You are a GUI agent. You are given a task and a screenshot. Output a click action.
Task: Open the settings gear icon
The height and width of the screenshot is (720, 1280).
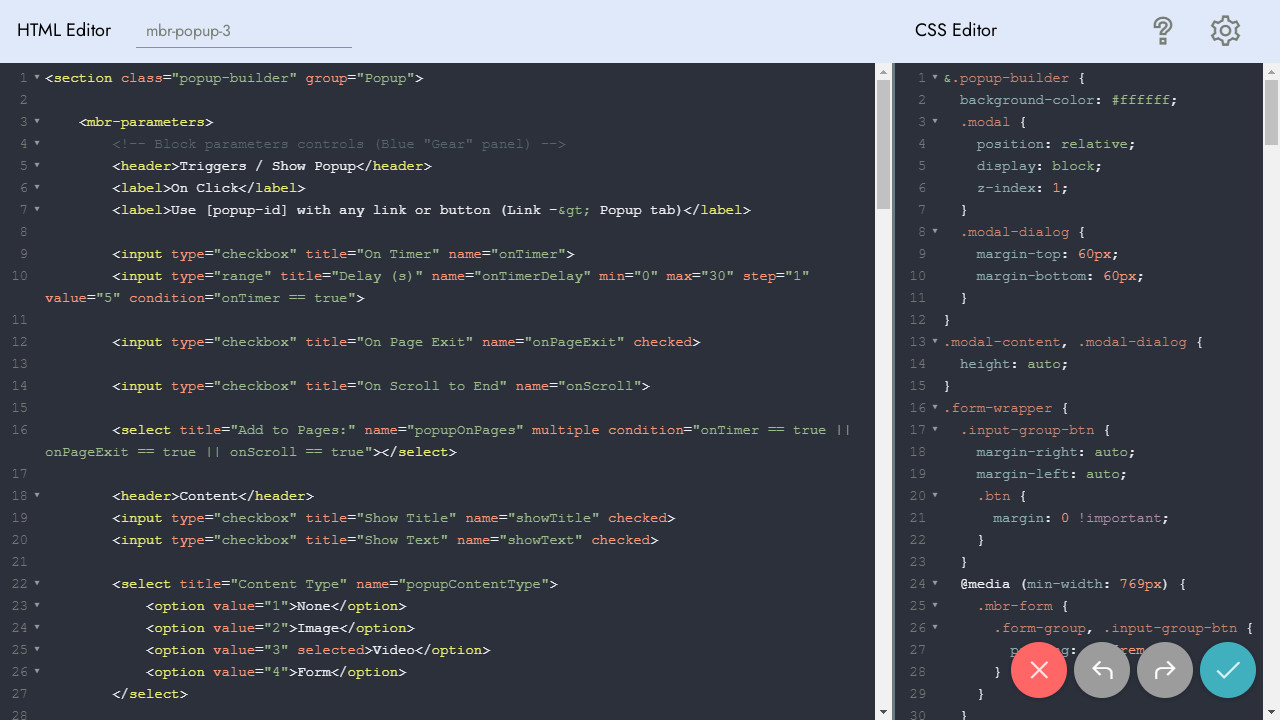click(x=1225, y=31)
